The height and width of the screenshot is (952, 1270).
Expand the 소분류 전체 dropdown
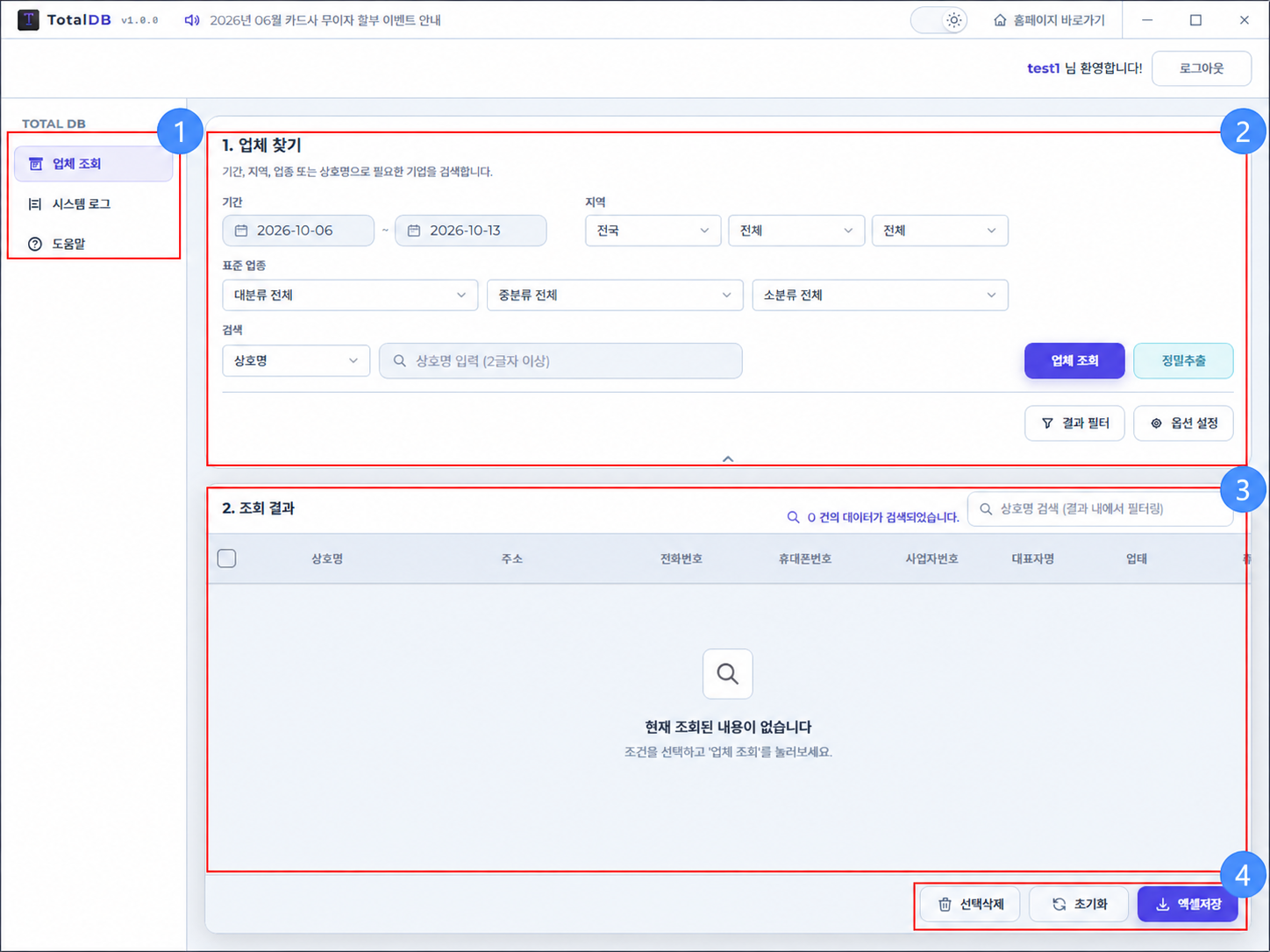coord(881,295)
